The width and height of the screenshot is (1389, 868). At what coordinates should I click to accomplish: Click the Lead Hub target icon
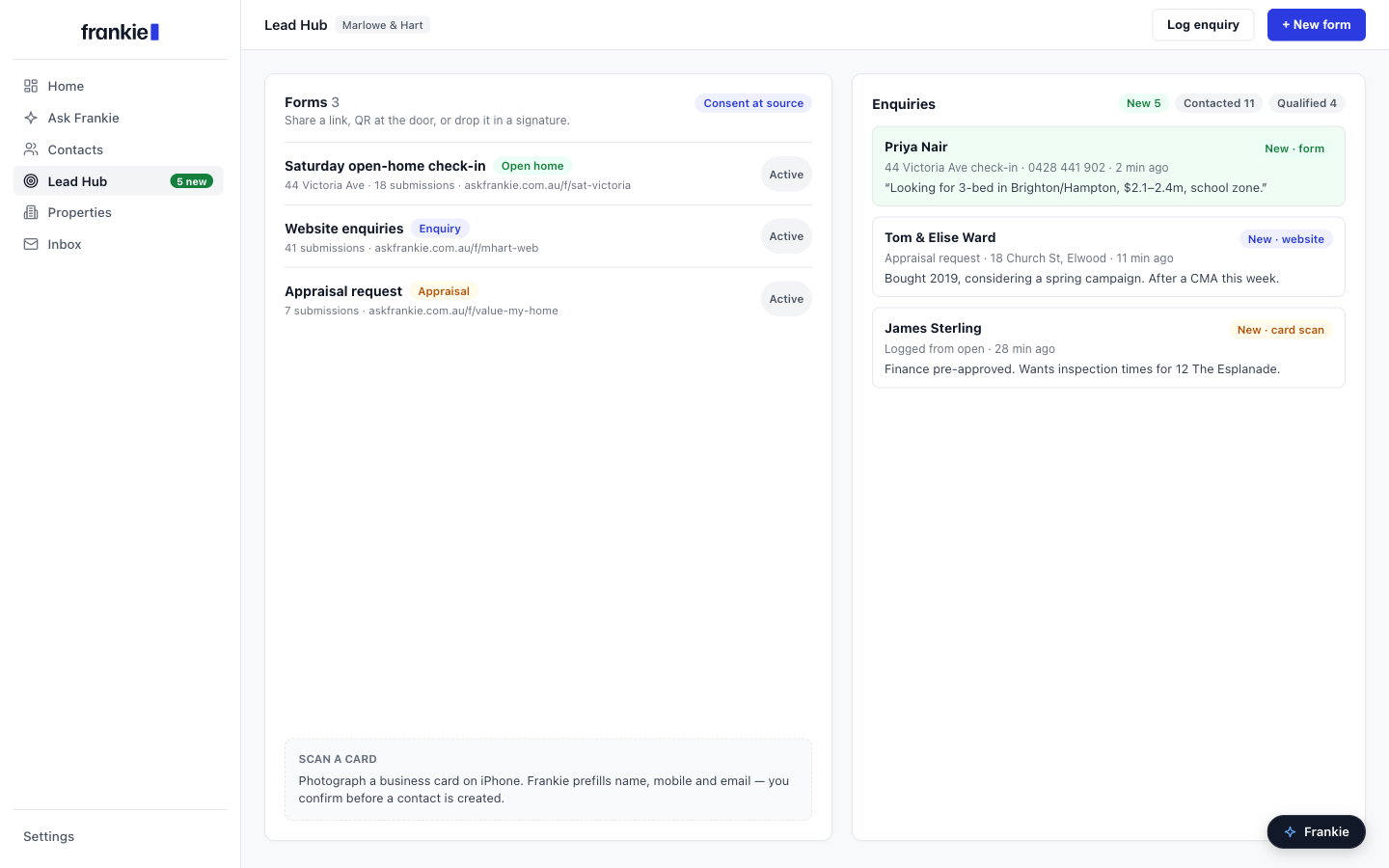[31, 181]
